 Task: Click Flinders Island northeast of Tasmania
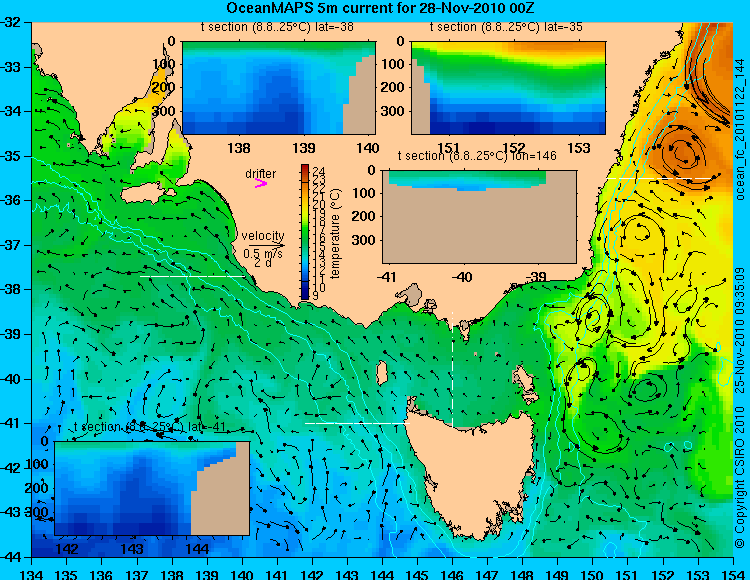point(523,378)
